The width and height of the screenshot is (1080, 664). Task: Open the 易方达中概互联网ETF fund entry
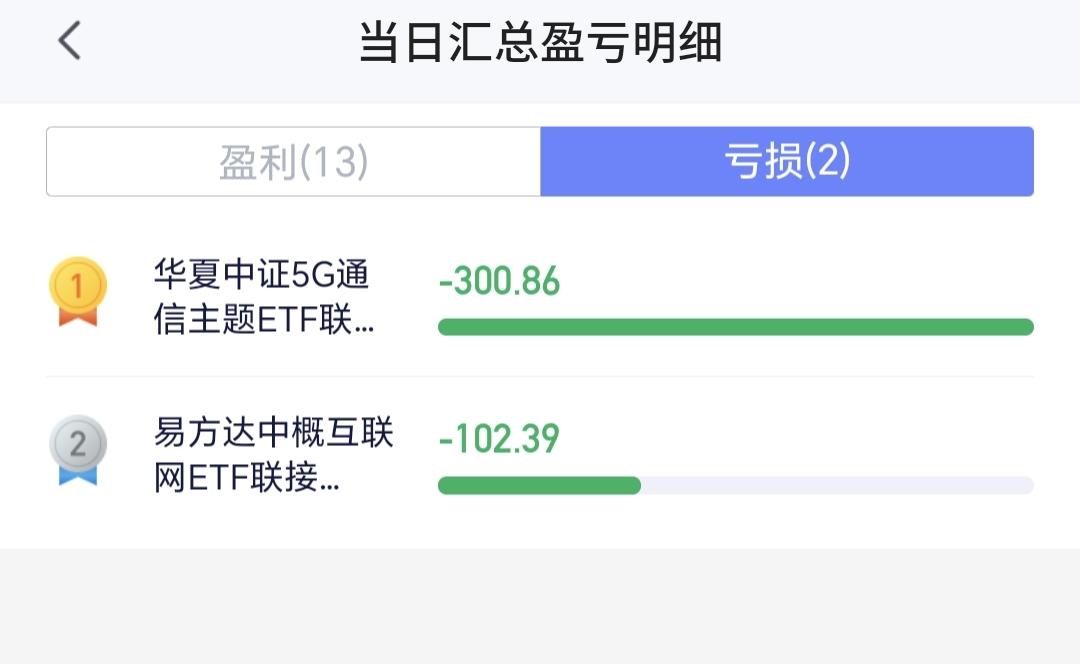273,455
